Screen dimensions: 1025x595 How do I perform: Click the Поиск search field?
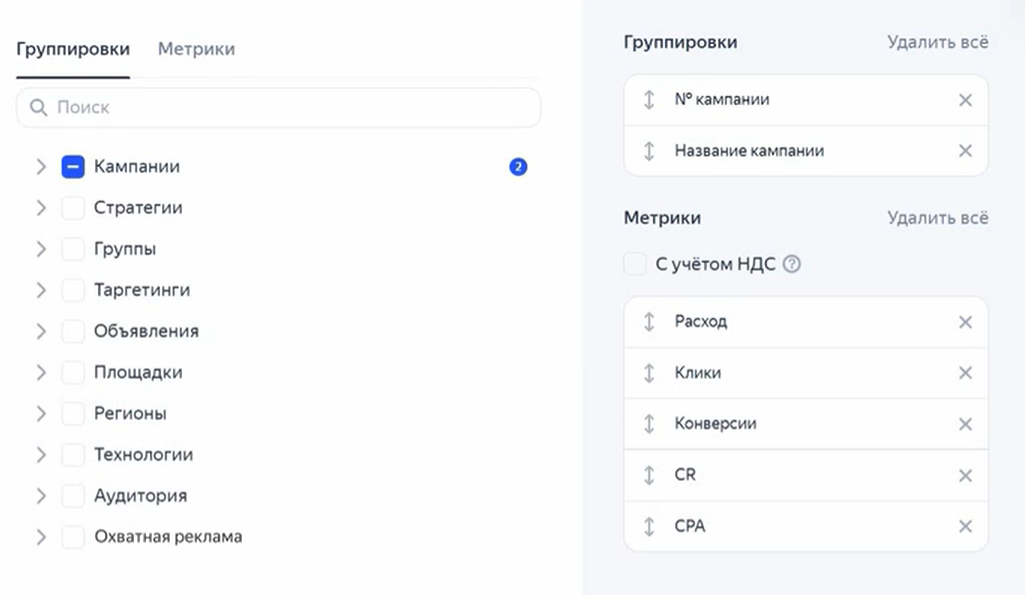(290, 107)
